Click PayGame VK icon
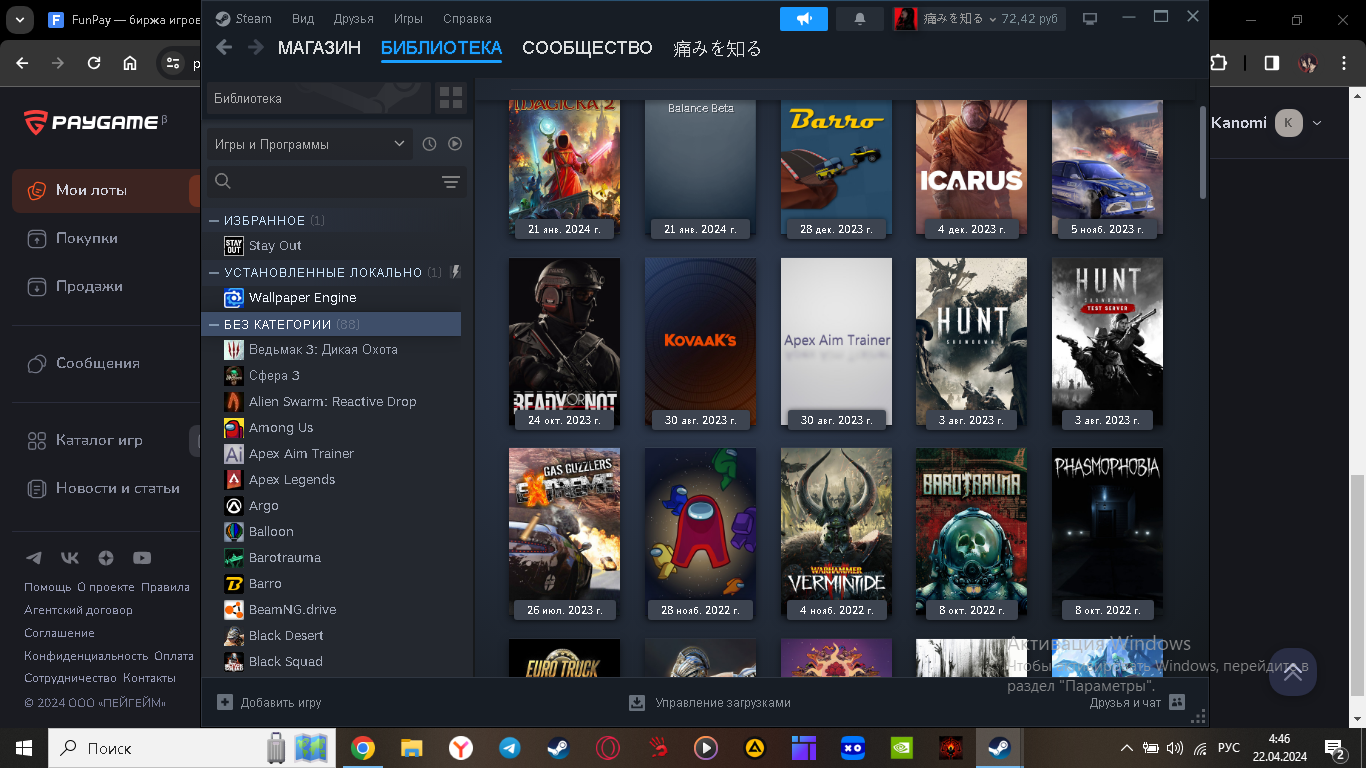Image resolution: width=1366 pixels, height=768 pixels. point(70,558)
